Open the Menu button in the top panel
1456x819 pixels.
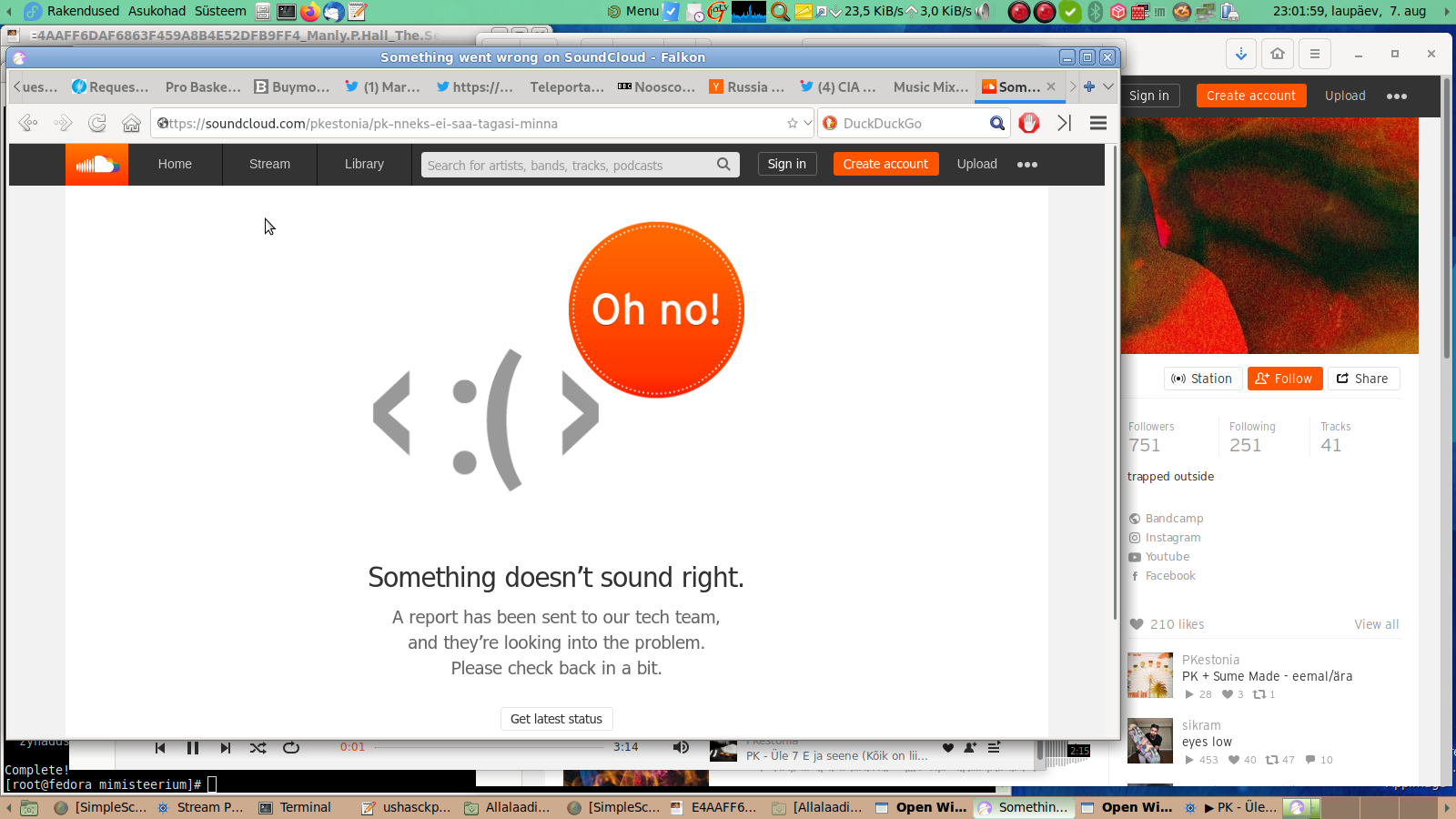pos(633,11)
